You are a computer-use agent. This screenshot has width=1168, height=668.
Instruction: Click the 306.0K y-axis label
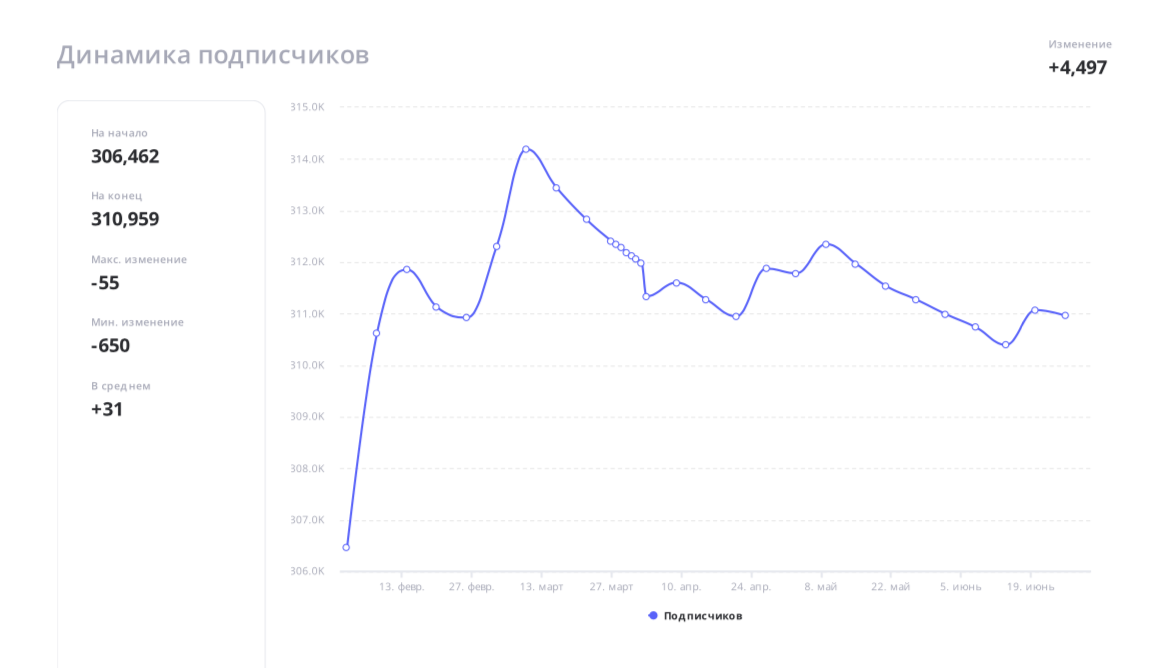[x=307, y=571]
